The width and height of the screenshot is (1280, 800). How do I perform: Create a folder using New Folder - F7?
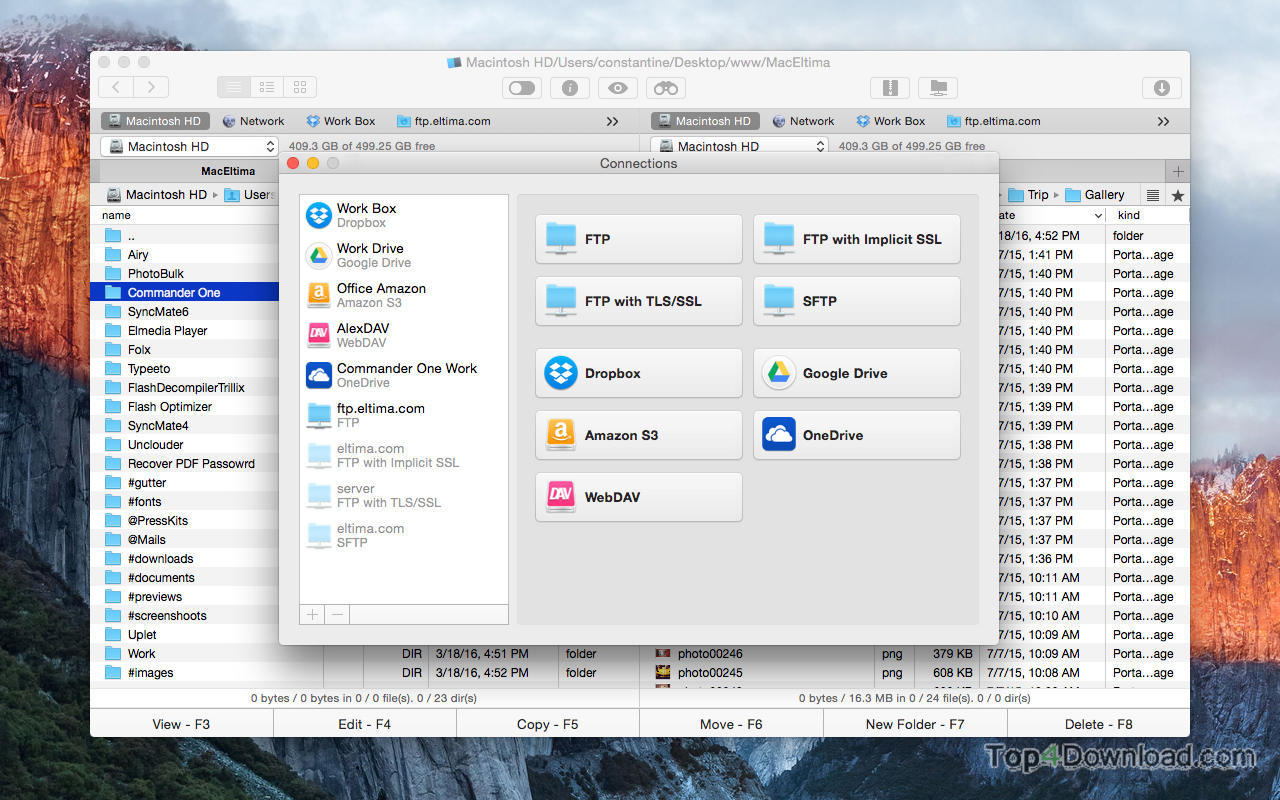click(914, 723)
